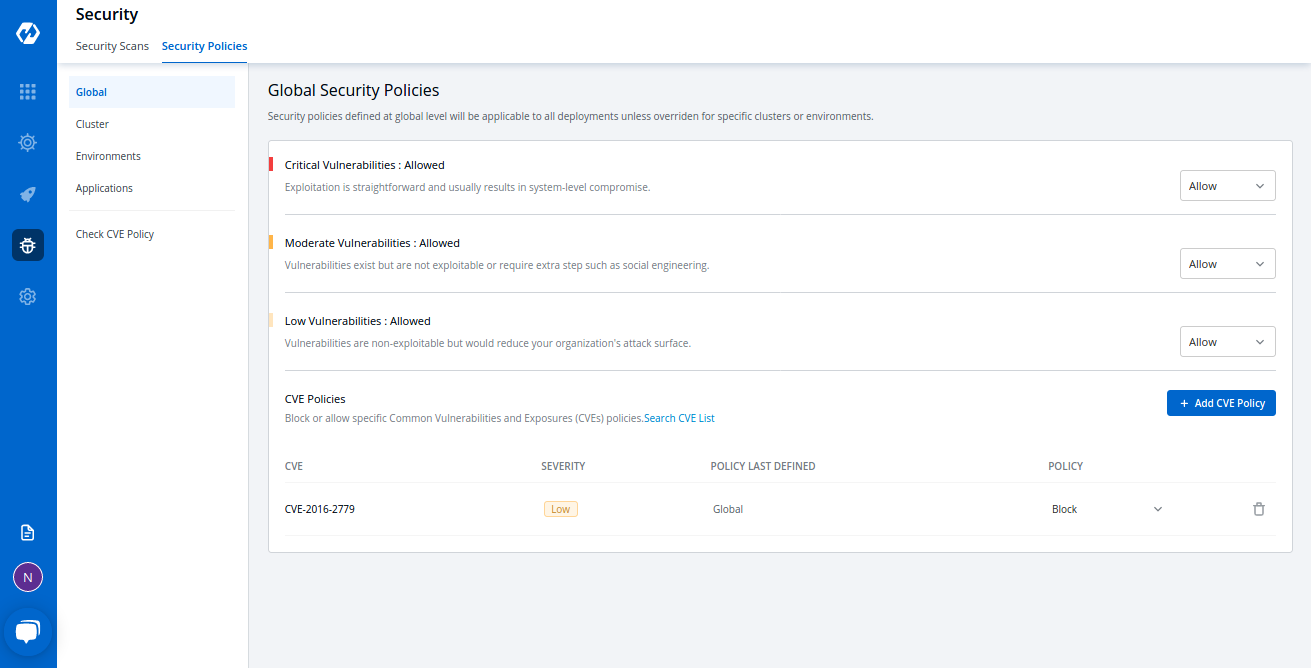Open Global Configurations gear icon
Viewport: 1311px width, 668px height.
click(x=28, y=296)
